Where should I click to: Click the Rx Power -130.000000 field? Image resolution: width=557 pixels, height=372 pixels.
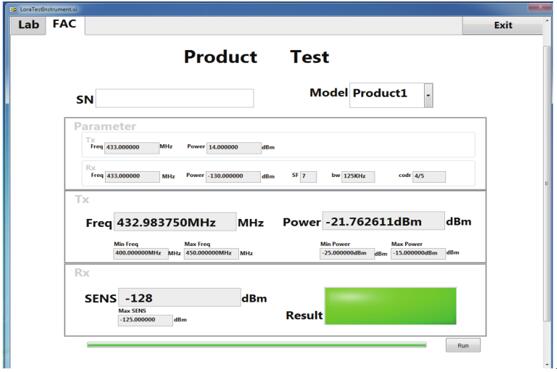[x=233, y=176]
